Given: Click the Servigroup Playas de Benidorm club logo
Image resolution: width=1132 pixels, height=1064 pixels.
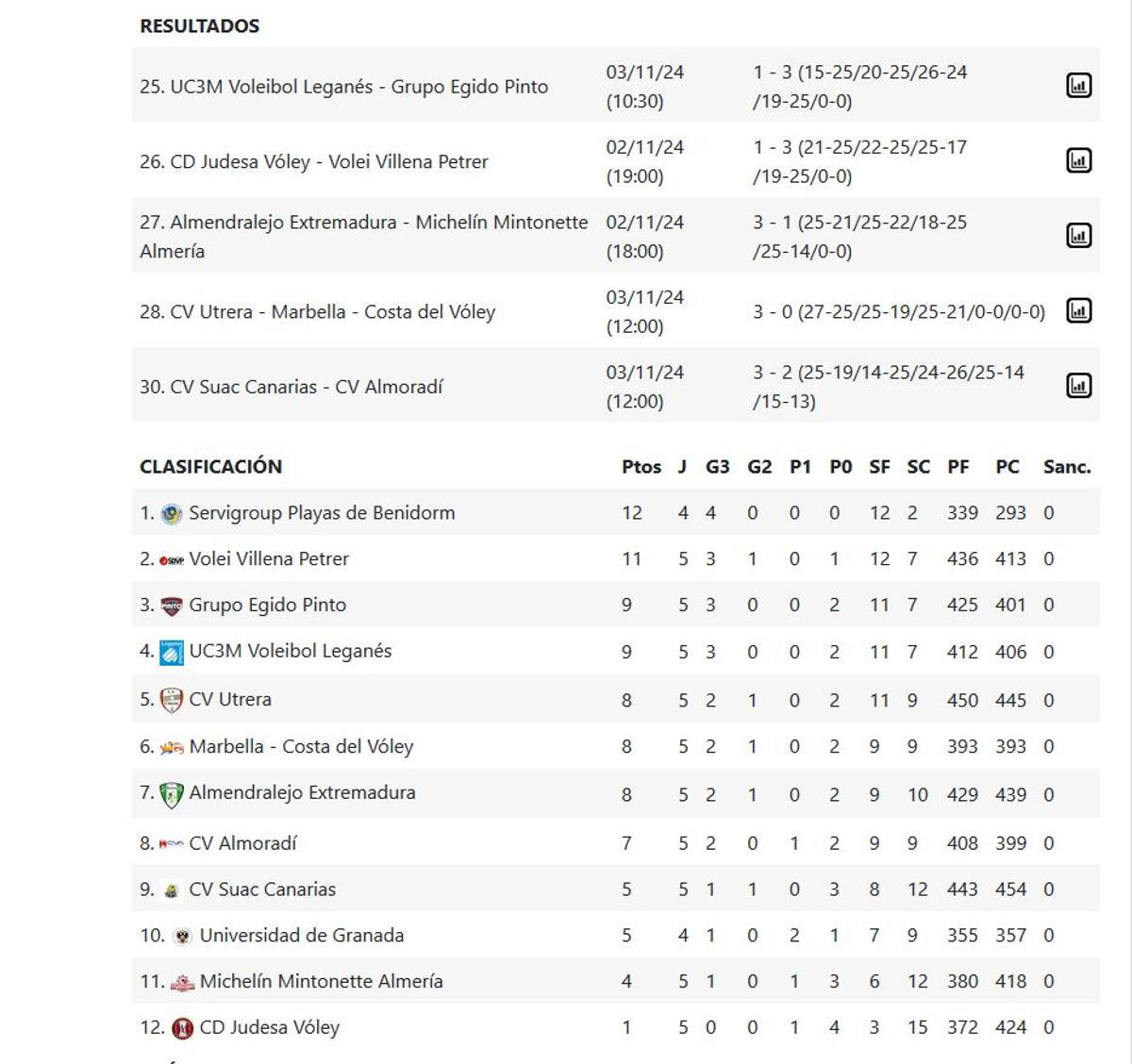Looking at the screenshot, I should [x=170, y=512].
